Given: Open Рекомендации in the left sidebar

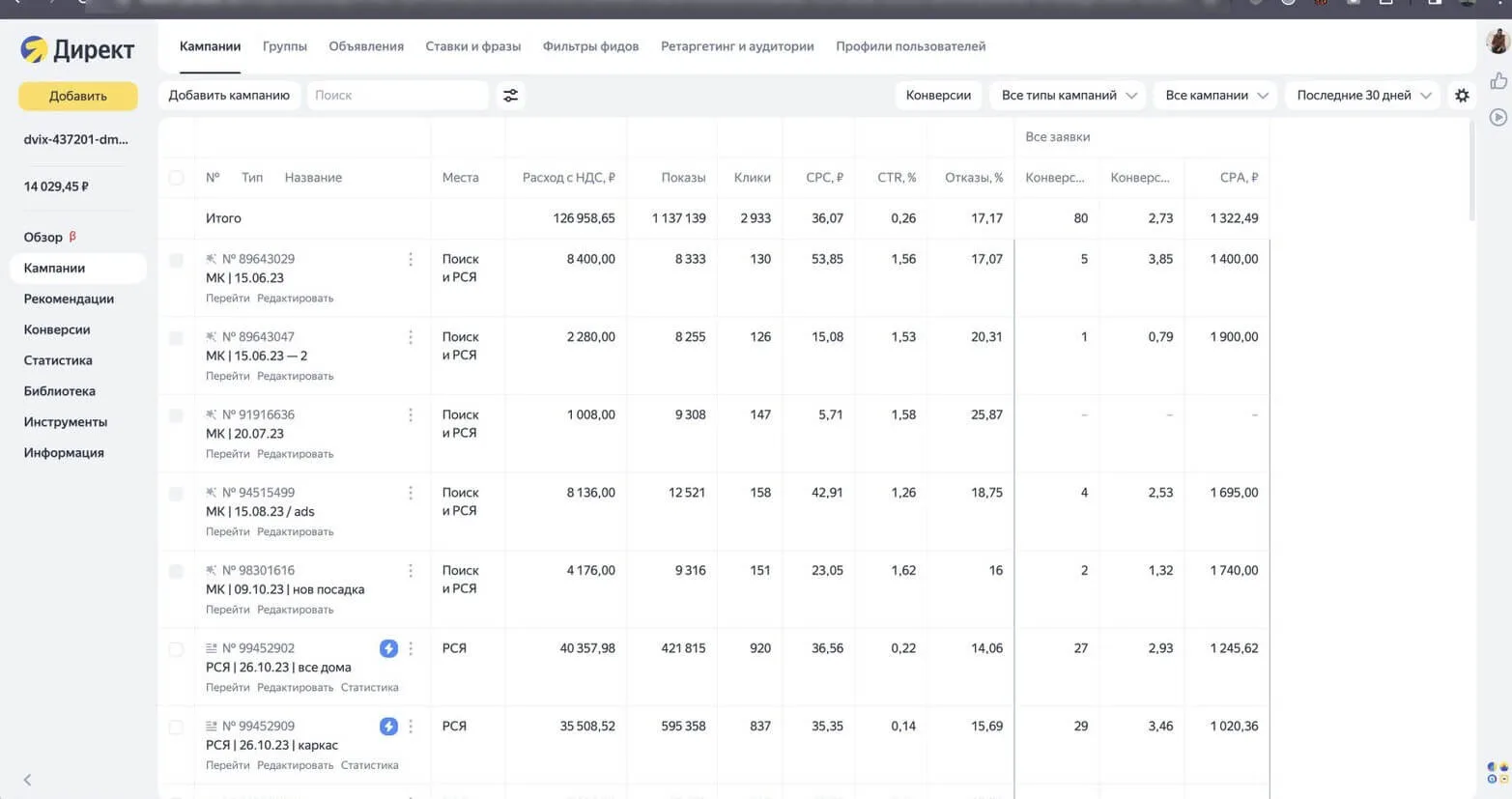Looking at the screenshot, I should pos(69,299).
